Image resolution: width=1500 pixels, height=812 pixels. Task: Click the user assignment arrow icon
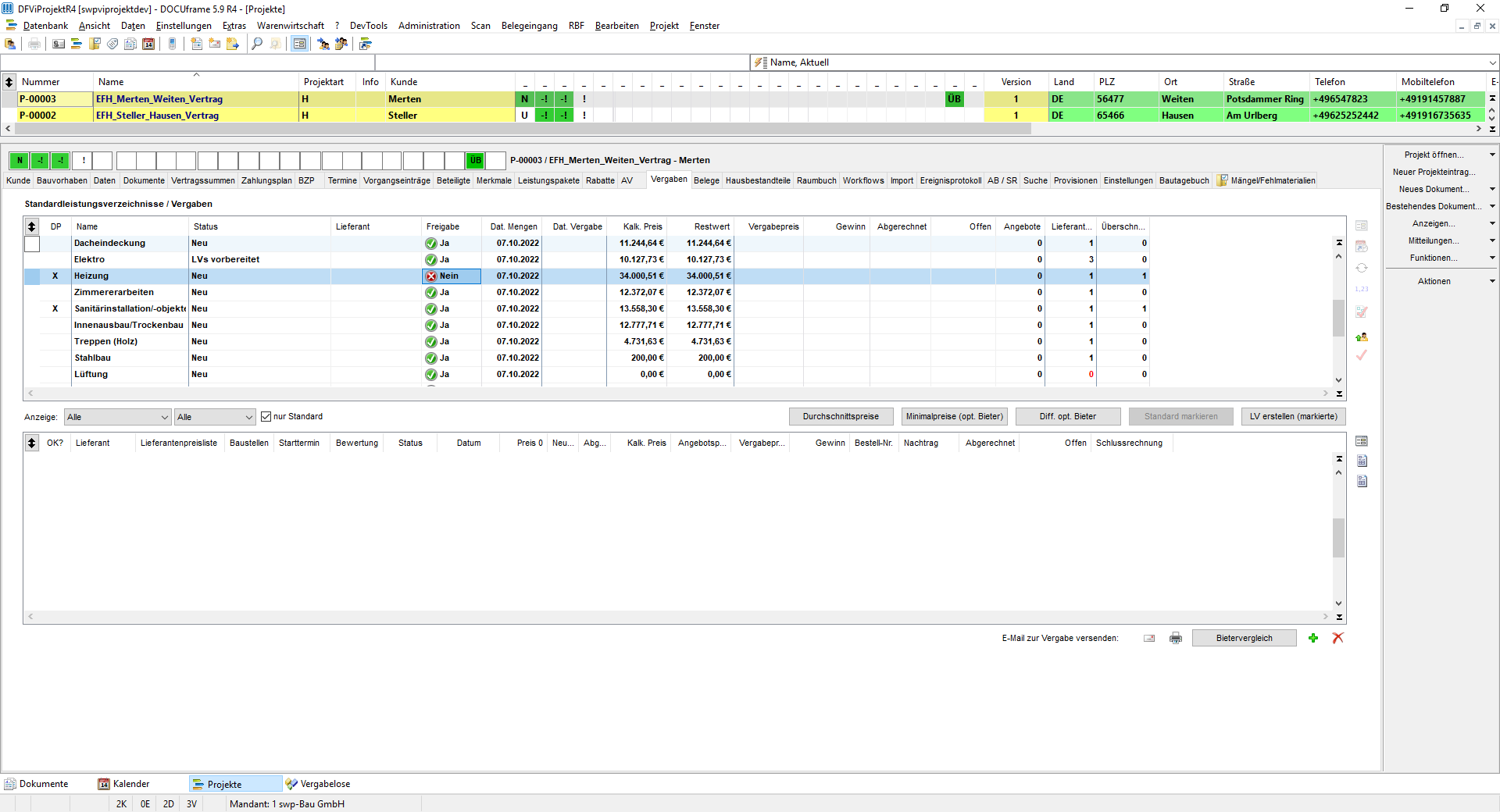(x=323, y=44)
